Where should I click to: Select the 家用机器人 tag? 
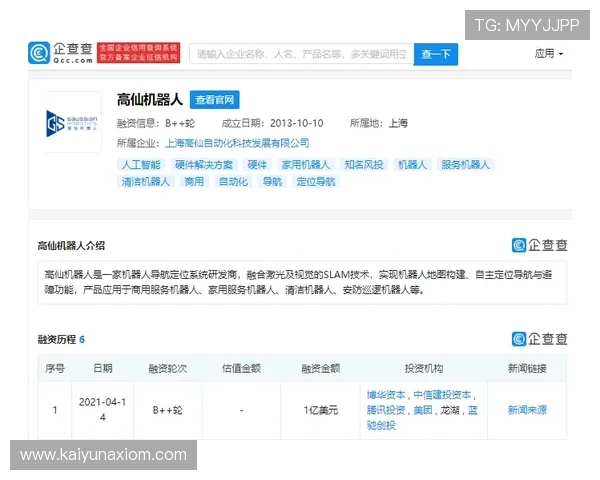click(306, 165)
